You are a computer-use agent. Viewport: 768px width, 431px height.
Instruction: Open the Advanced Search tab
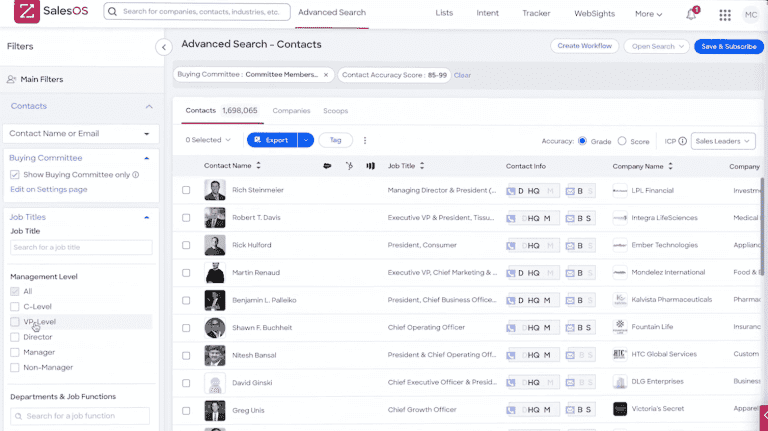pos(332,13)
